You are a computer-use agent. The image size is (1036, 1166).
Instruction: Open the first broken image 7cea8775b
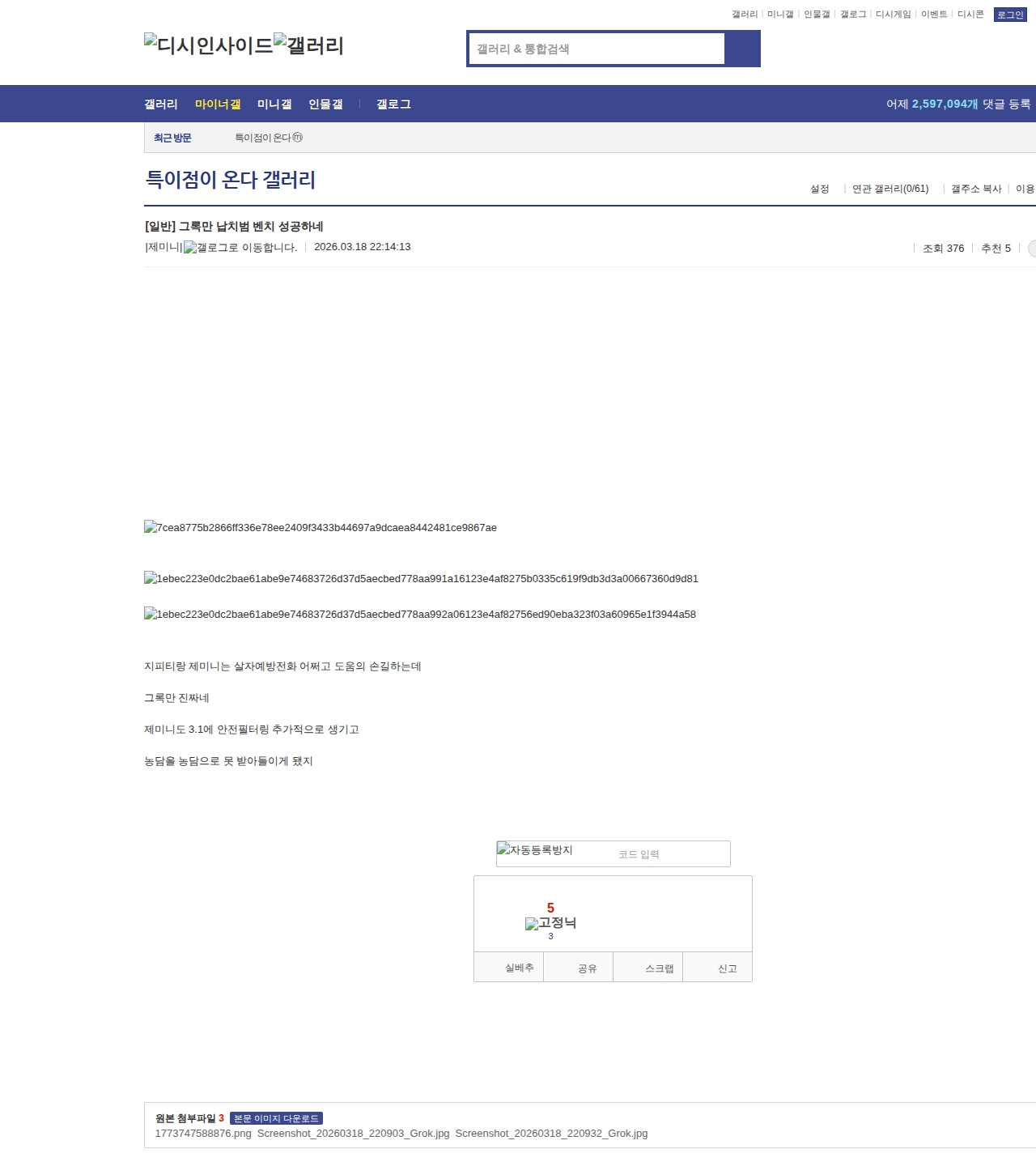[321, 528]
